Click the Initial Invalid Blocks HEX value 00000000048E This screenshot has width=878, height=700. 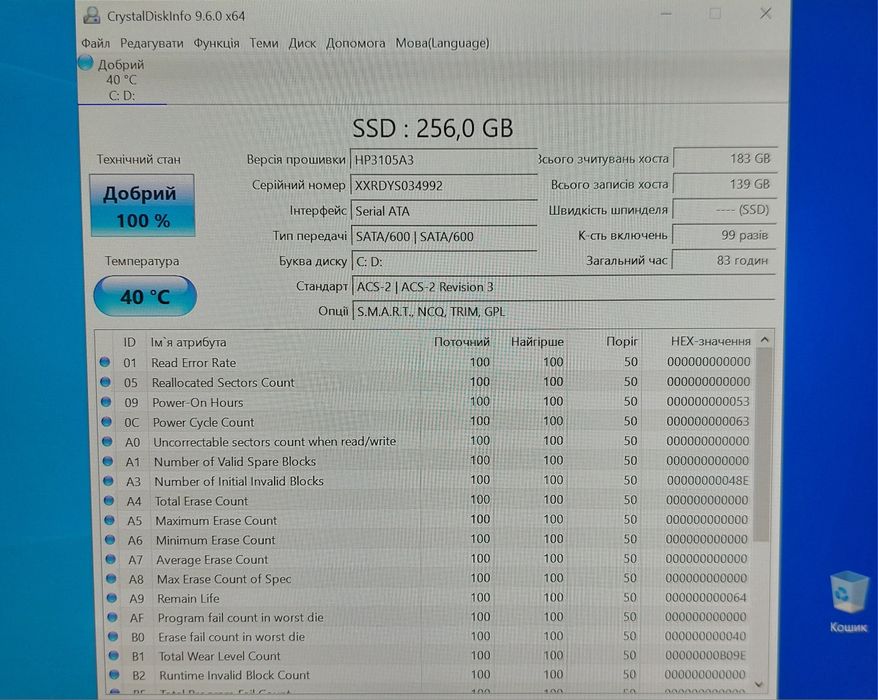[708, 480]
